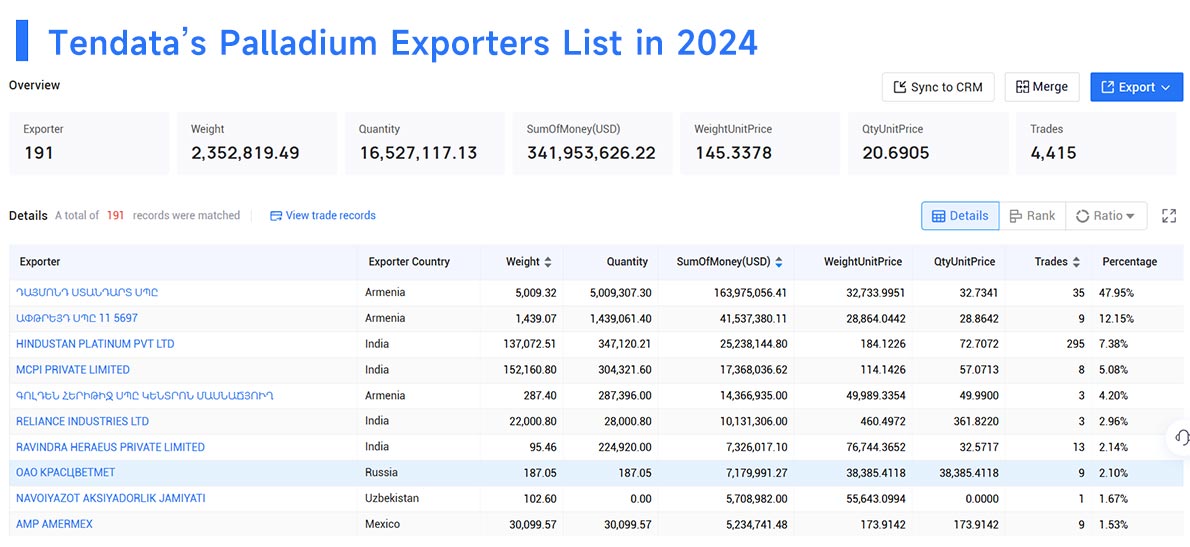Open exporter HINDUSTAN PLATINUM PVT LTD
This screenshot has width=1190, height=547.
coord(95,344)
